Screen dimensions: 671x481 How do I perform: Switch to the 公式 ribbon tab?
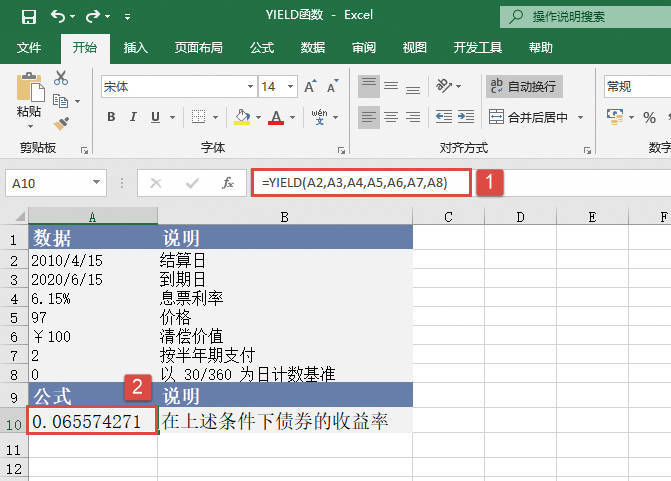click(262, 47)
